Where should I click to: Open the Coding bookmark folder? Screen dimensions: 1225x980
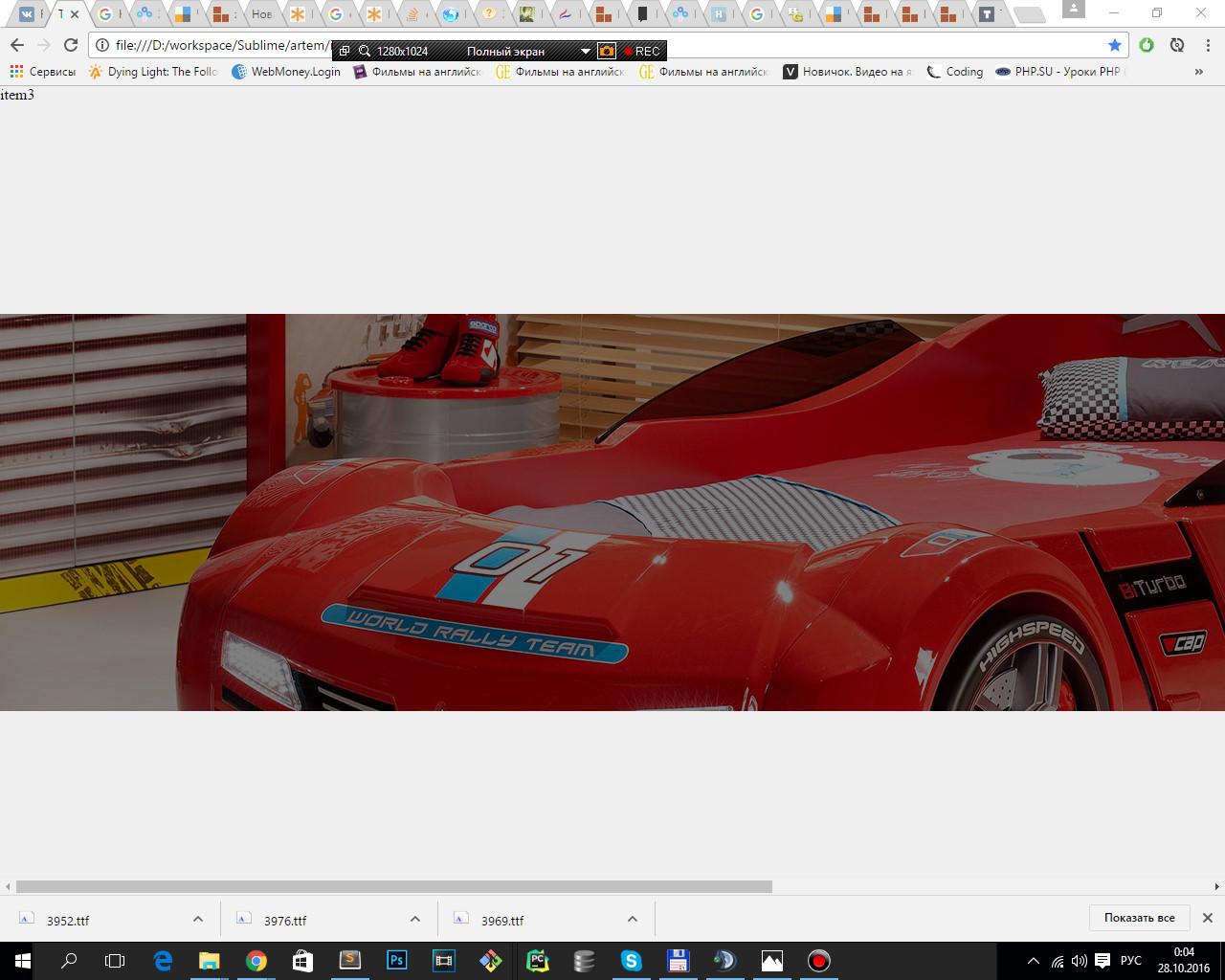pyautogui.click(x=954, y=72)
